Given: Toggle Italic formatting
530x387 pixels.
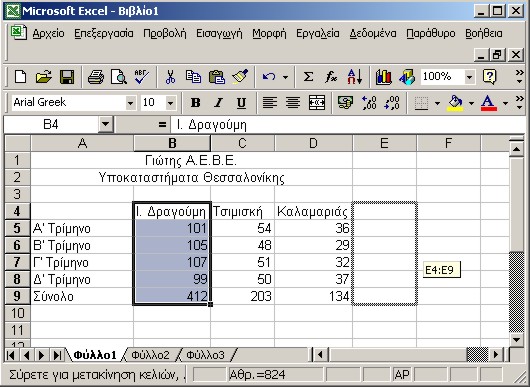Looking at the screenshot, I should point(218,102).
